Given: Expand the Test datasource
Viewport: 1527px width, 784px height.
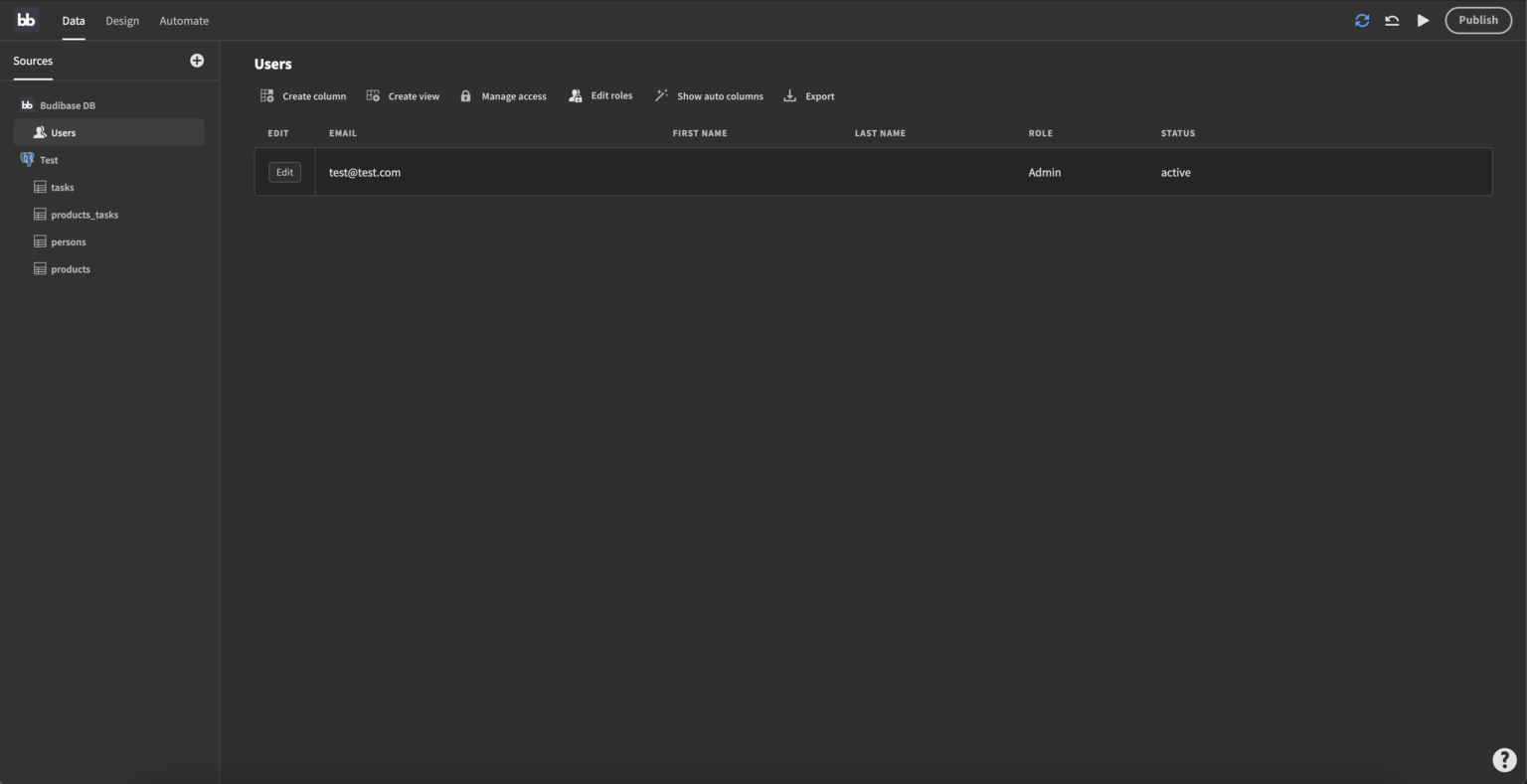Looking at the screenshot, I should (48, 160).
